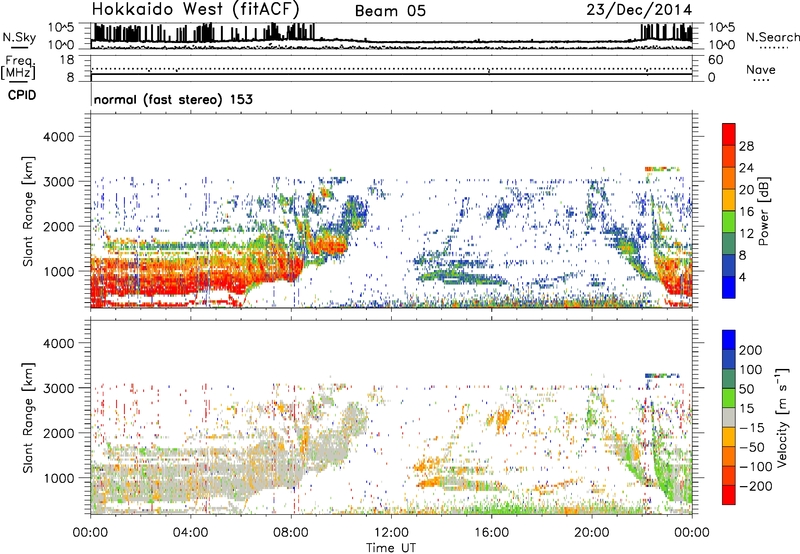
Task: Click the 'Freq. [MHz]' axis label
Action: pyautogui.click(x=18, y=68)
